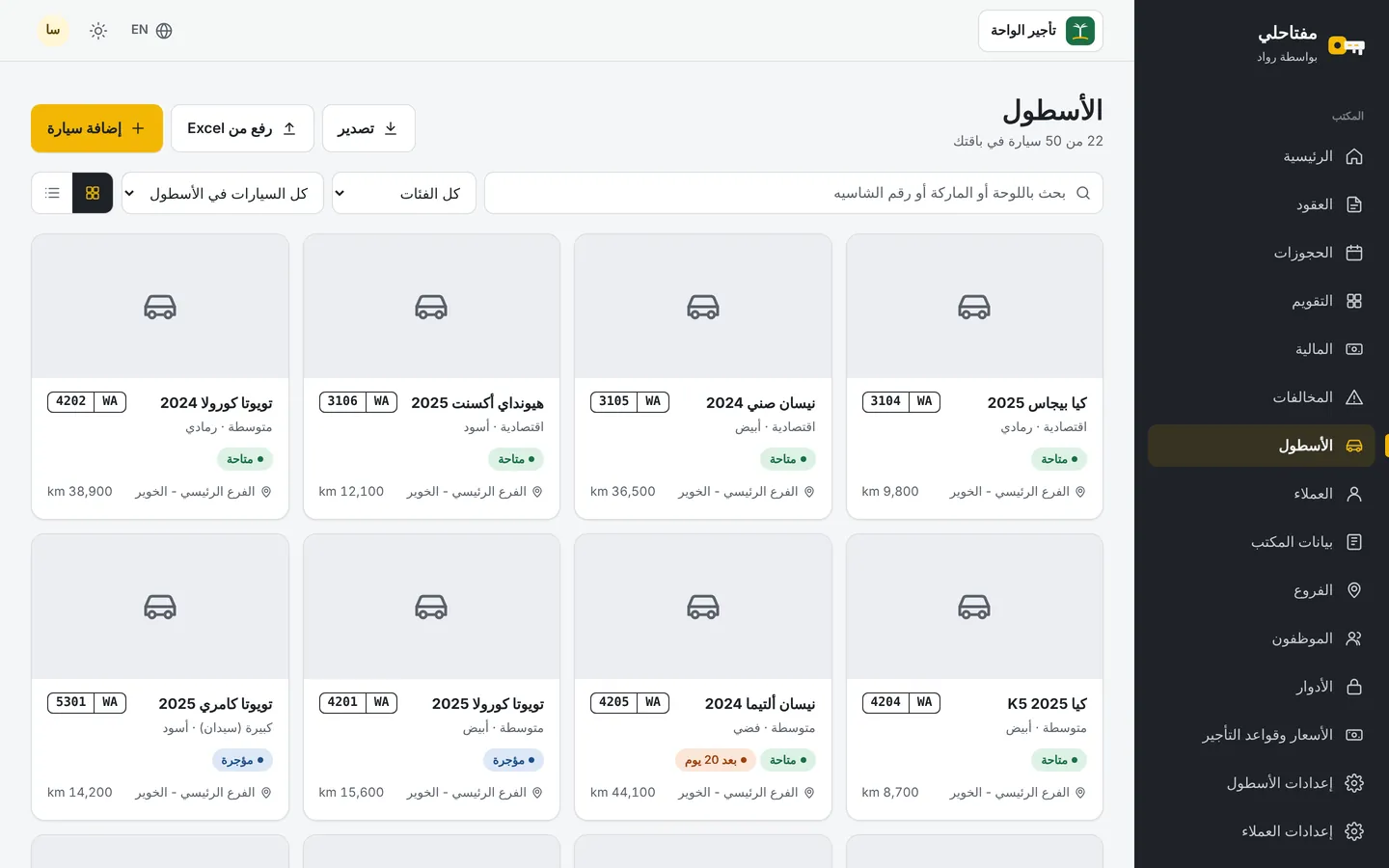Open الأدوار lock icon in sidebar

tap(1354, 687)
